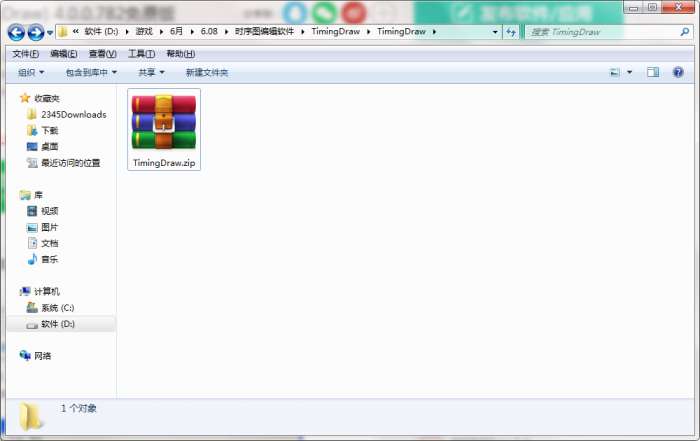Select 6月 in the address breadcrumb
This screenshot has width=700, height=441.
pyautogui.click(x=176, y=32)
